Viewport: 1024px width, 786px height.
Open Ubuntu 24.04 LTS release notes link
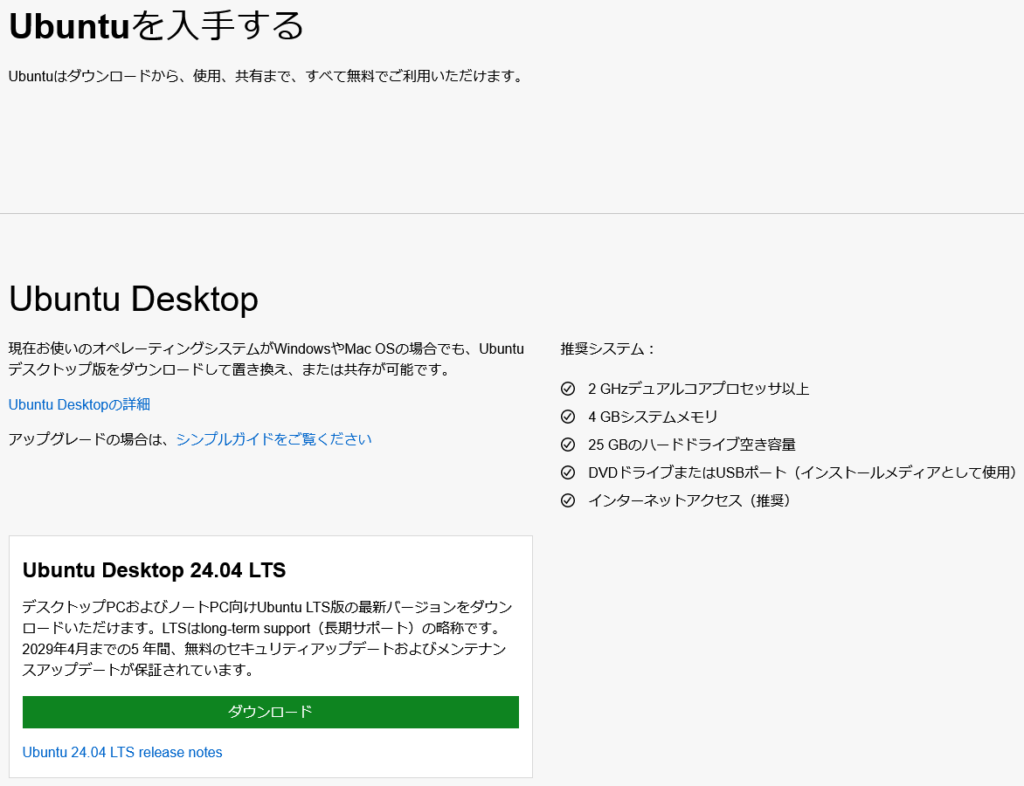122,752
